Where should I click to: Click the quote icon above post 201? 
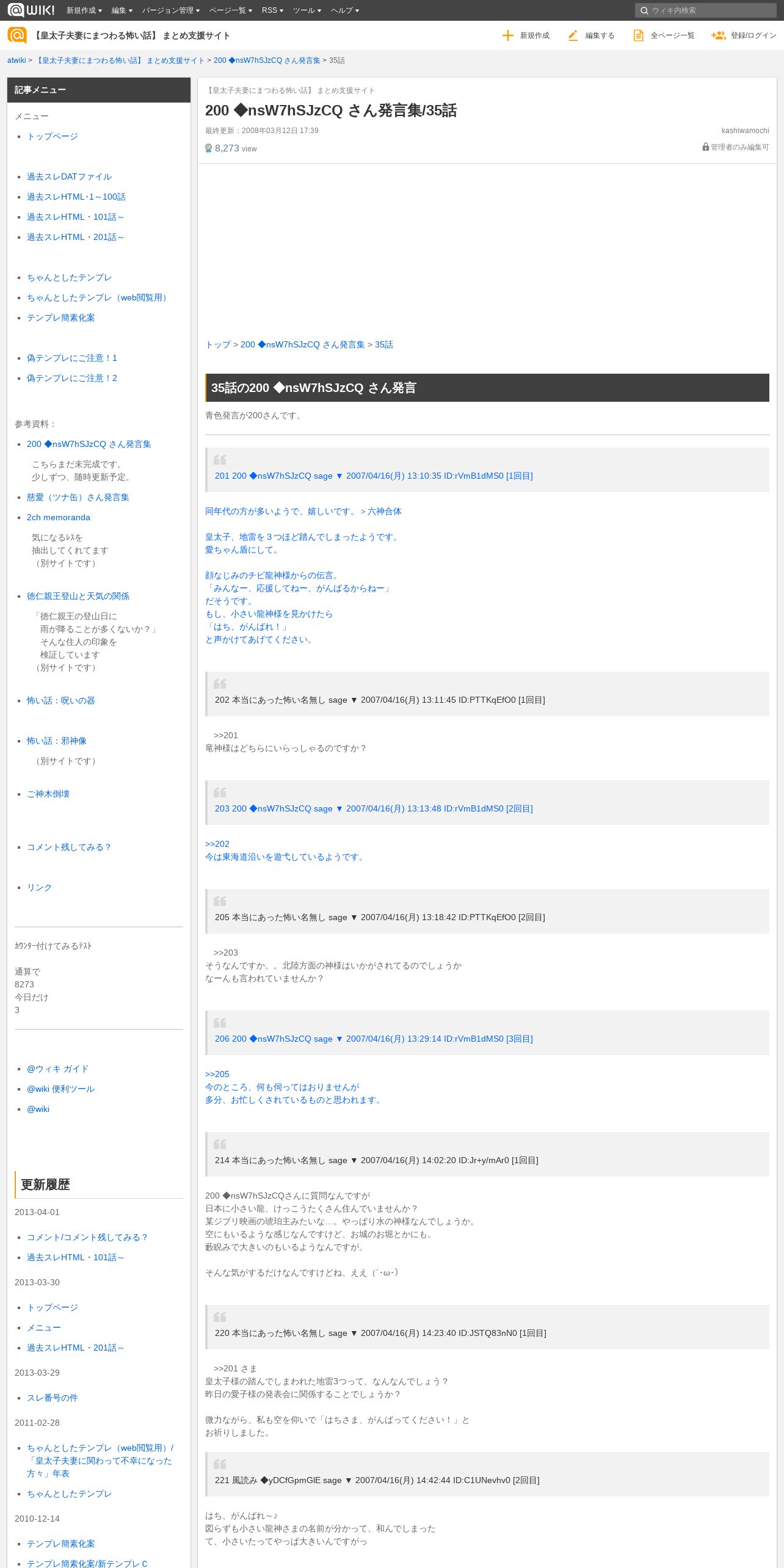[x=220, y=460]
